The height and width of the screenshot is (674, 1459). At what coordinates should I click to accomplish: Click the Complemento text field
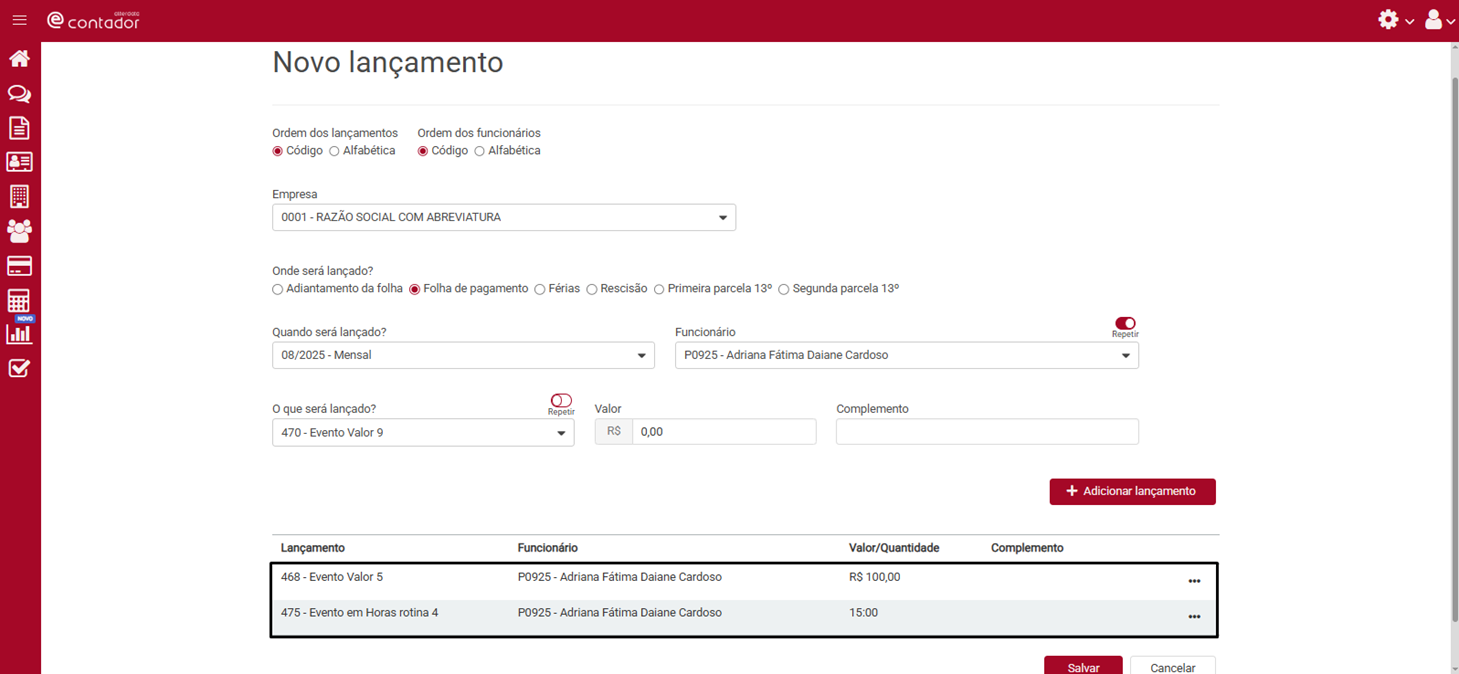click(986, 431)
